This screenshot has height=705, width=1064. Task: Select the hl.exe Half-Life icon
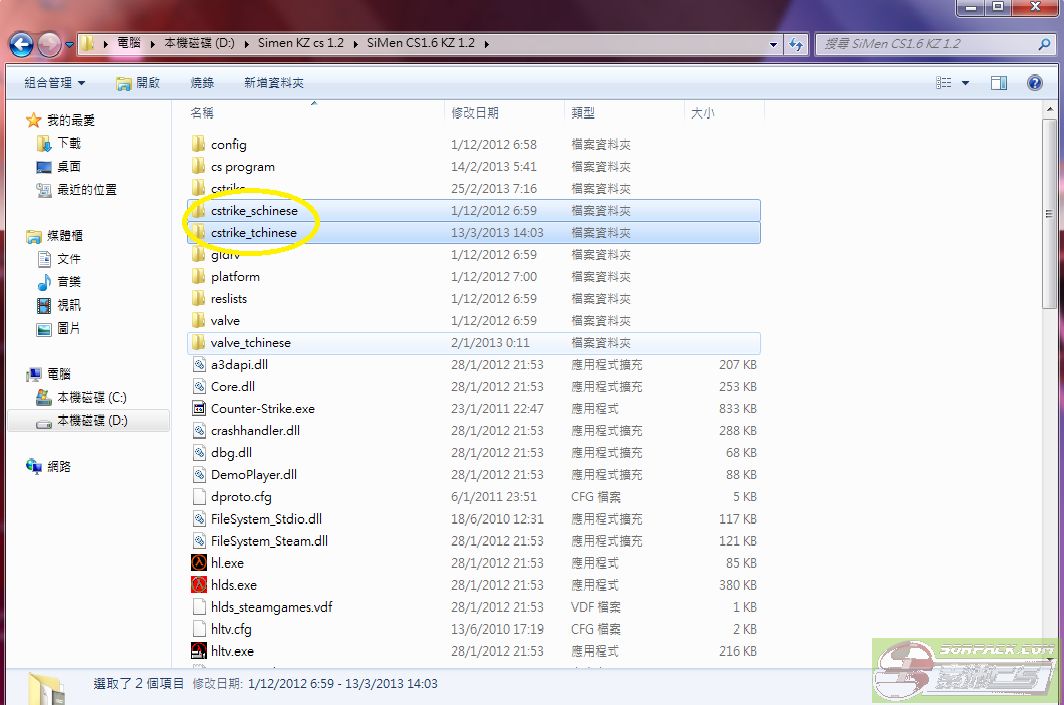click(x=199, y=563)
